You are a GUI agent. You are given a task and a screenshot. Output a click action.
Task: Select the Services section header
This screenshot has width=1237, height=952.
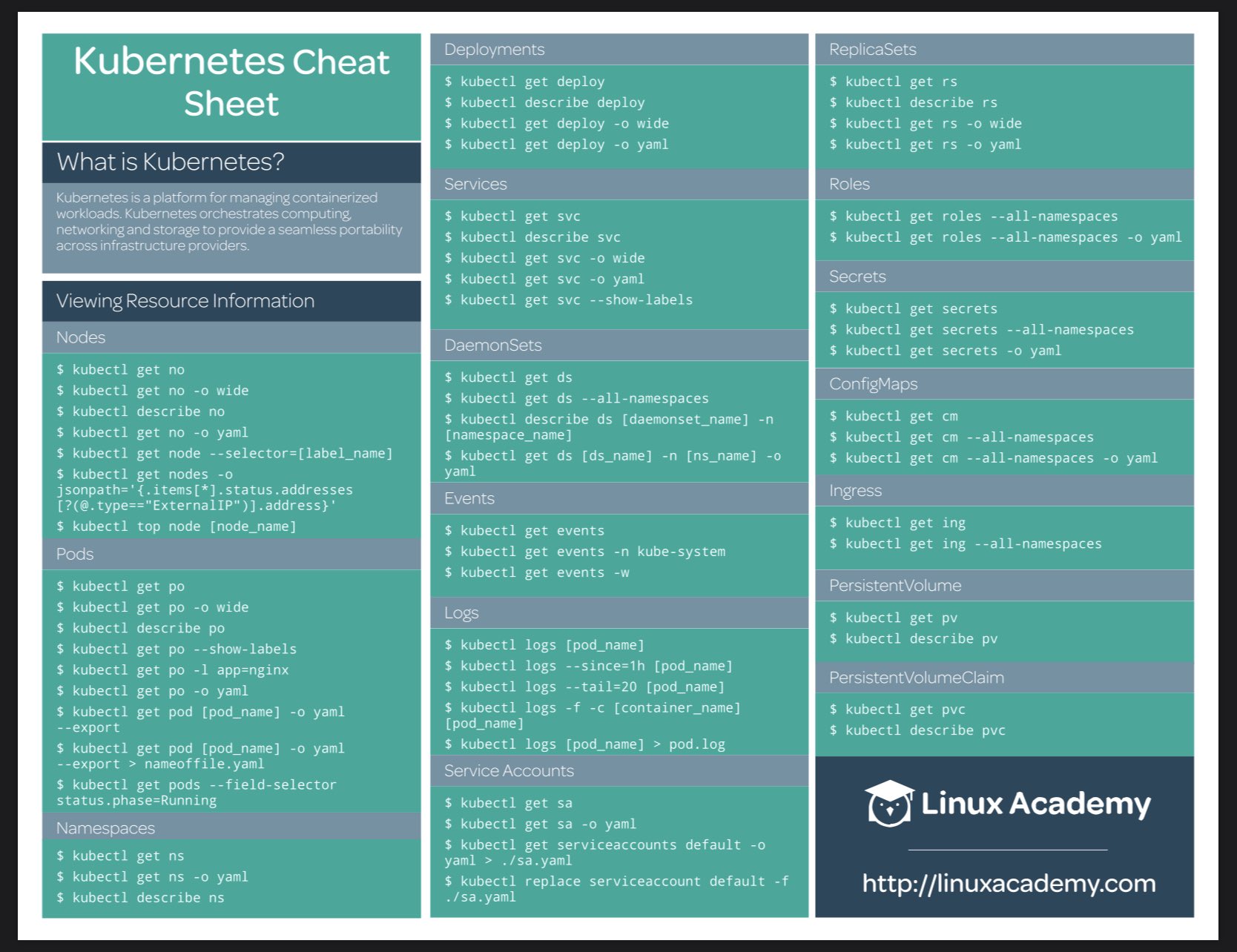619,184
